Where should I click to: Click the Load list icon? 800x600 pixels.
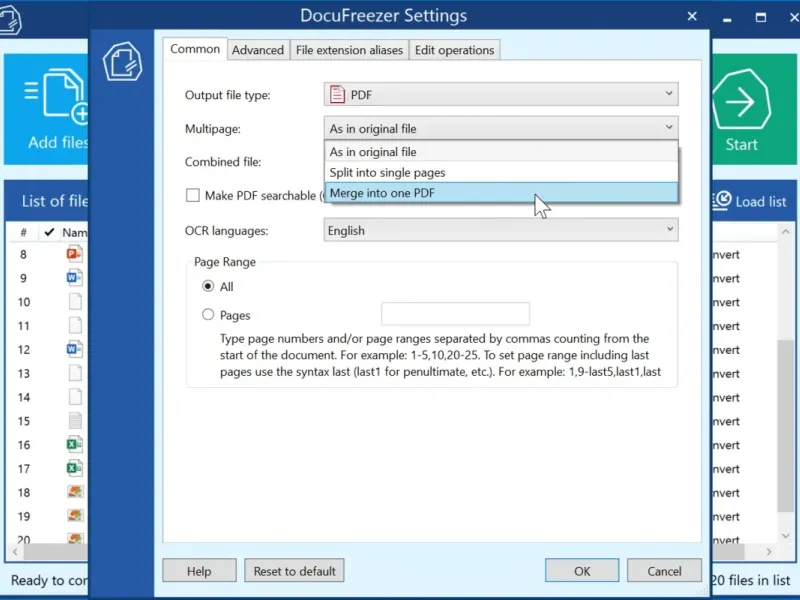pos(722,201)
